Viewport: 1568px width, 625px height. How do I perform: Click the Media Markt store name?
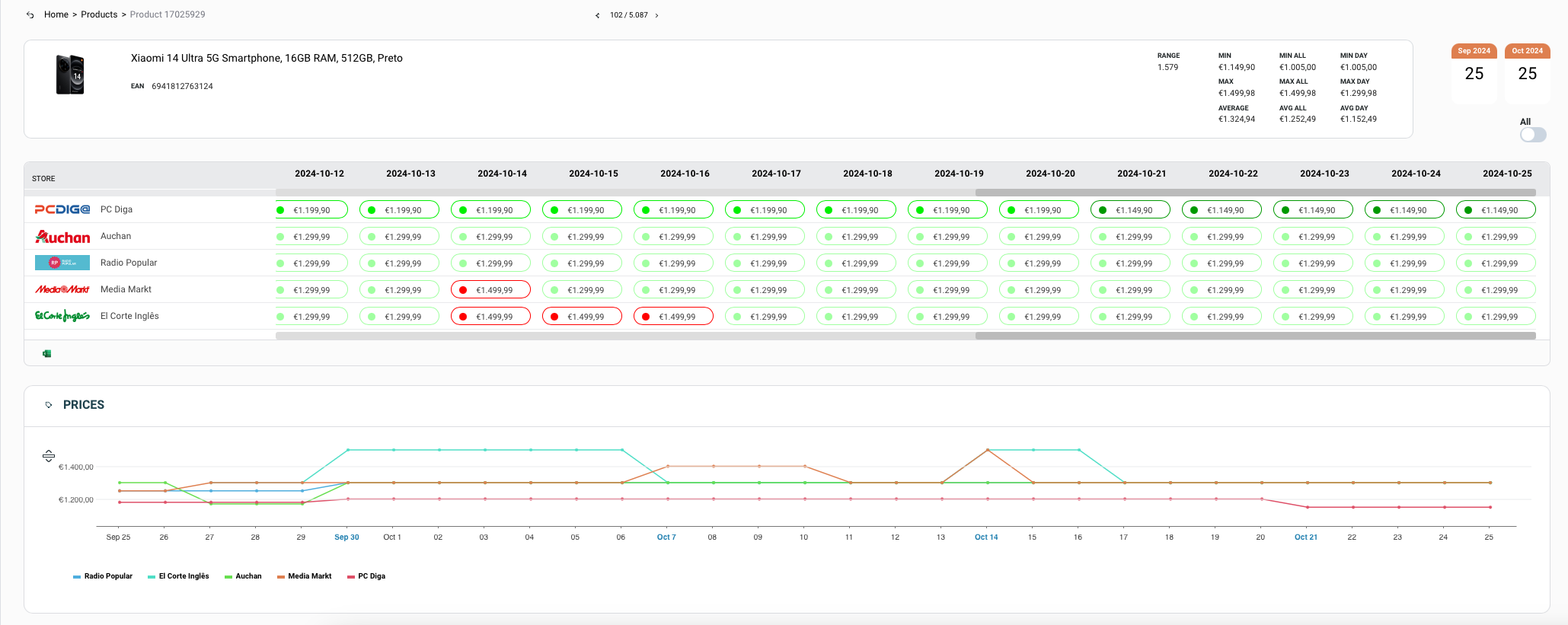click(126, 289)
